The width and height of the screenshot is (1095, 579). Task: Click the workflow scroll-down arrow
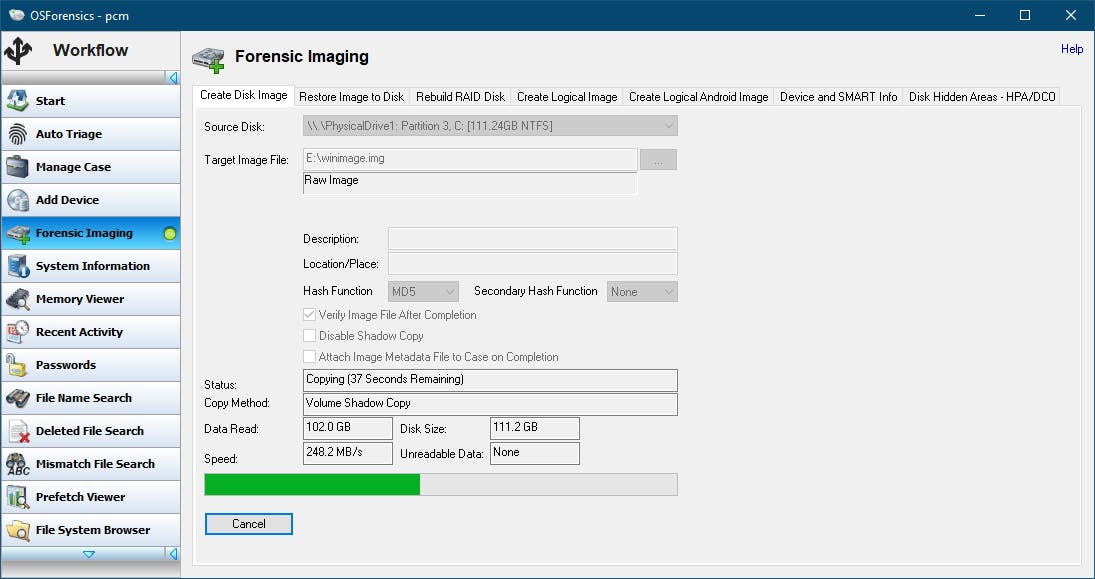[x=89, y=554]
